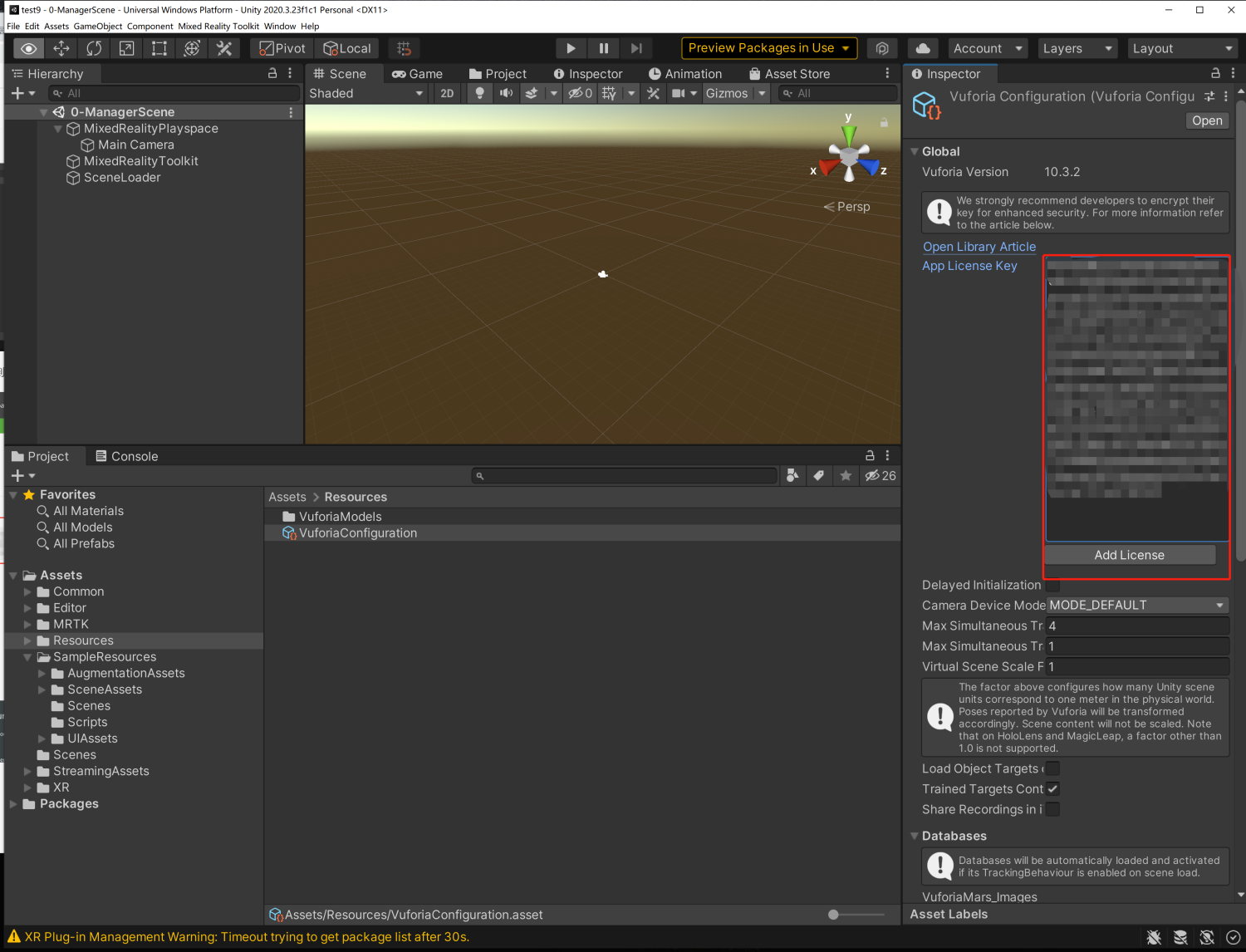The height and width of the screenshot is (952, 1246).
Task: Click Project search by type icon
Action: (792, 475)
